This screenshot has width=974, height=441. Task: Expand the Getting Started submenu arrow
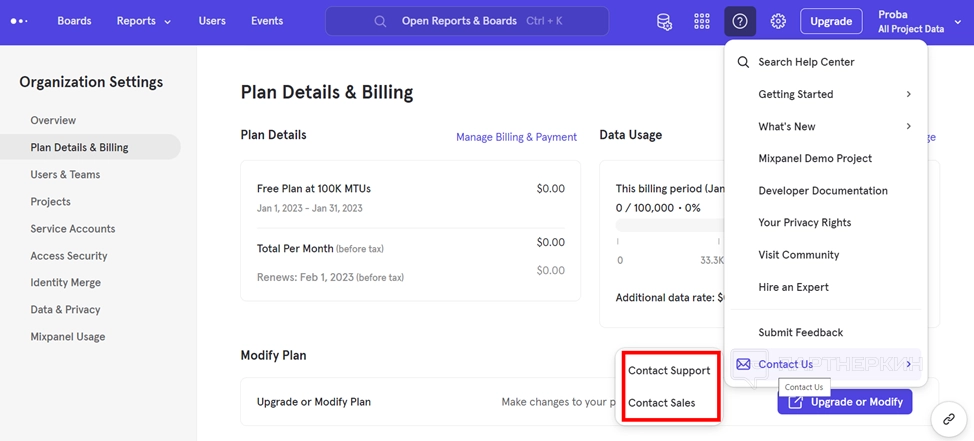pyautogui.click(x=908, y=94)
